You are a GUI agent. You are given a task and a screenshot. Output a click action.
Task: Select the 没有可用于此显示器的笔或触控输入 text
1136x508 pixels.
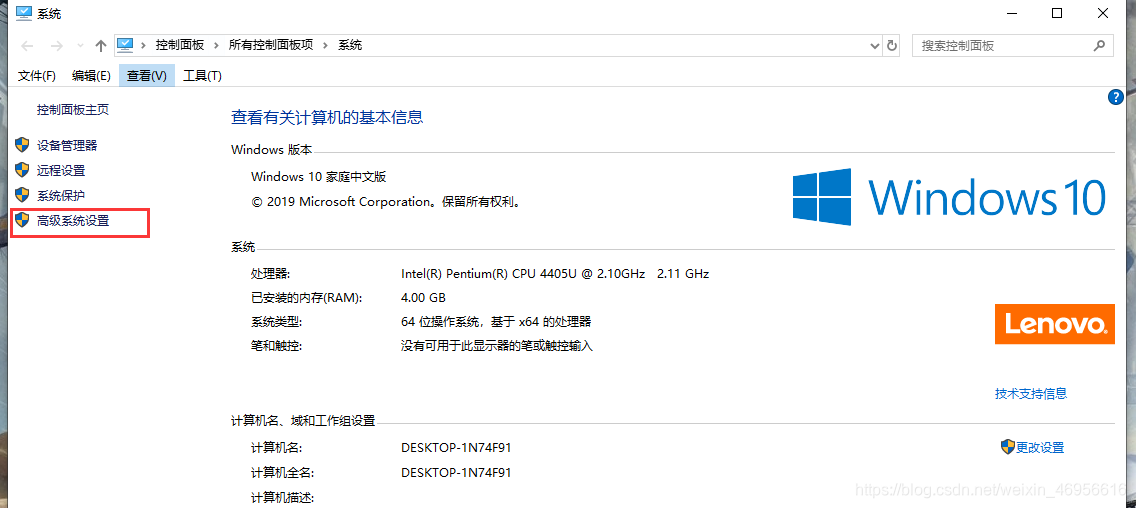coord(497,346)
